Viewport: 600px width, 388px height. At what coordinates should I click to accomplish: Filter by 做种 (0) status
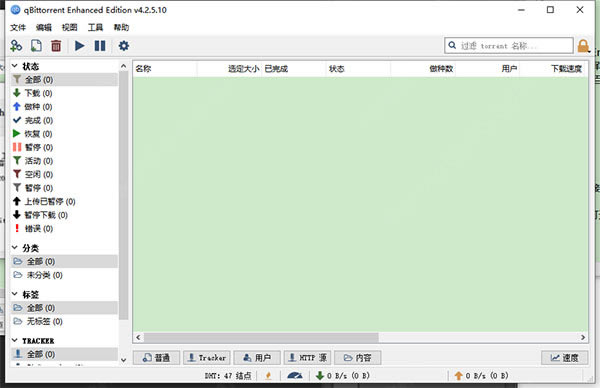[x=64, y=107]
